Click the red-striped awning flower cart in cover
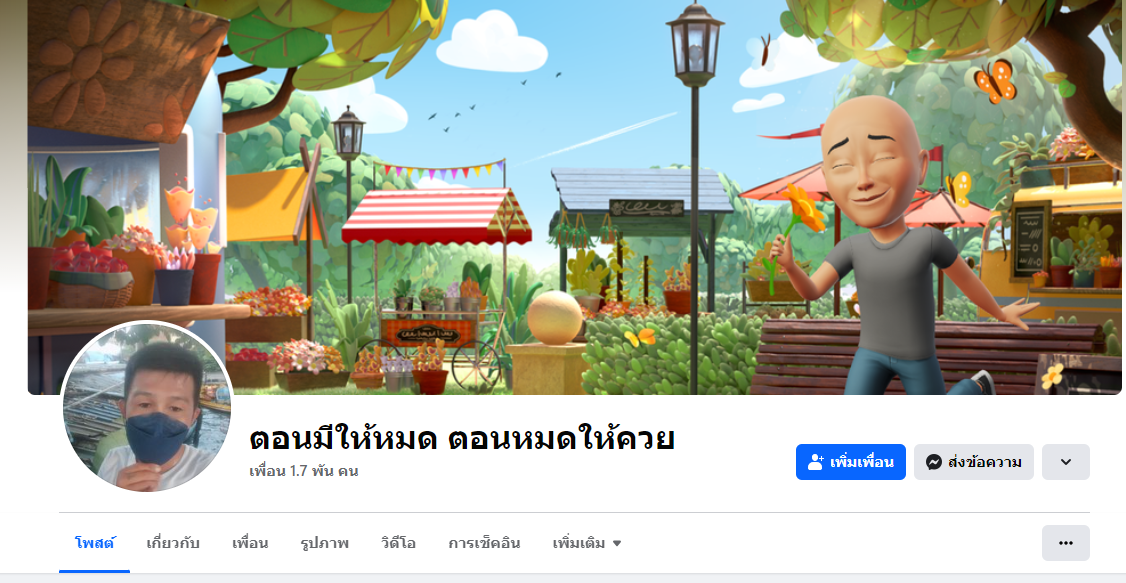This screenshot has width=1126, height=583. [x=436, y=287]
